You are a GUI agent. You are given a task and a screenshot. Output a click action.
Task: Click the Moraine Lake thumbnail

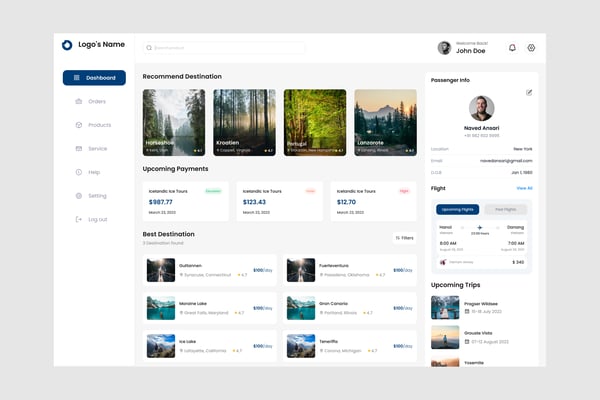click(x=161, y=308)
